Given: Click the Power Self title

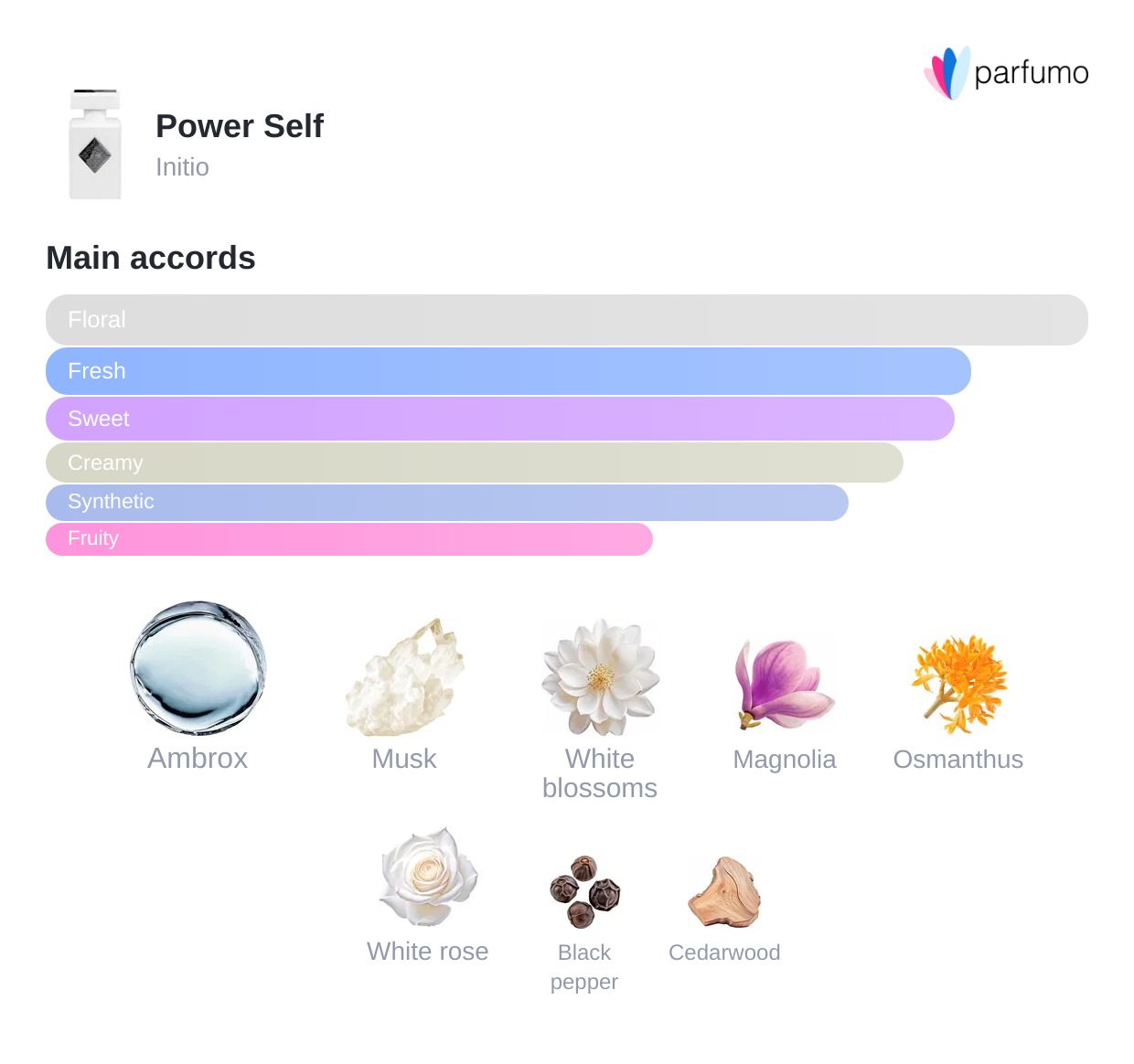Looking at the screenshot, I should [240, 126].
